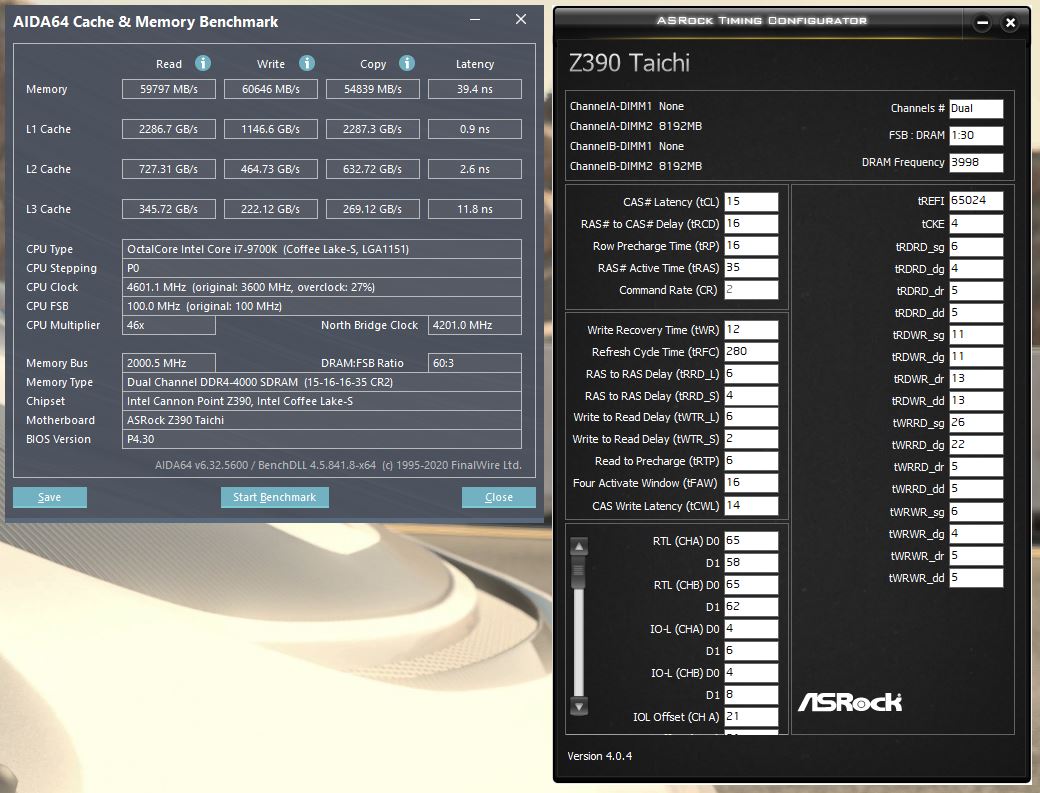The width and height of the screenshot is (1040, 793).
Task: Click the RAS# to CAS# Delay (tRCD) field
Action: pyautogui.click(x=751, y=223)
